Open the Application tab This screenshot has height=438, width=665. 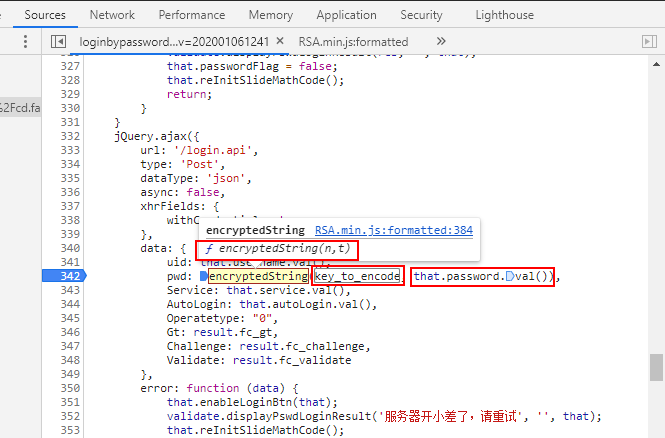point(346,15)
